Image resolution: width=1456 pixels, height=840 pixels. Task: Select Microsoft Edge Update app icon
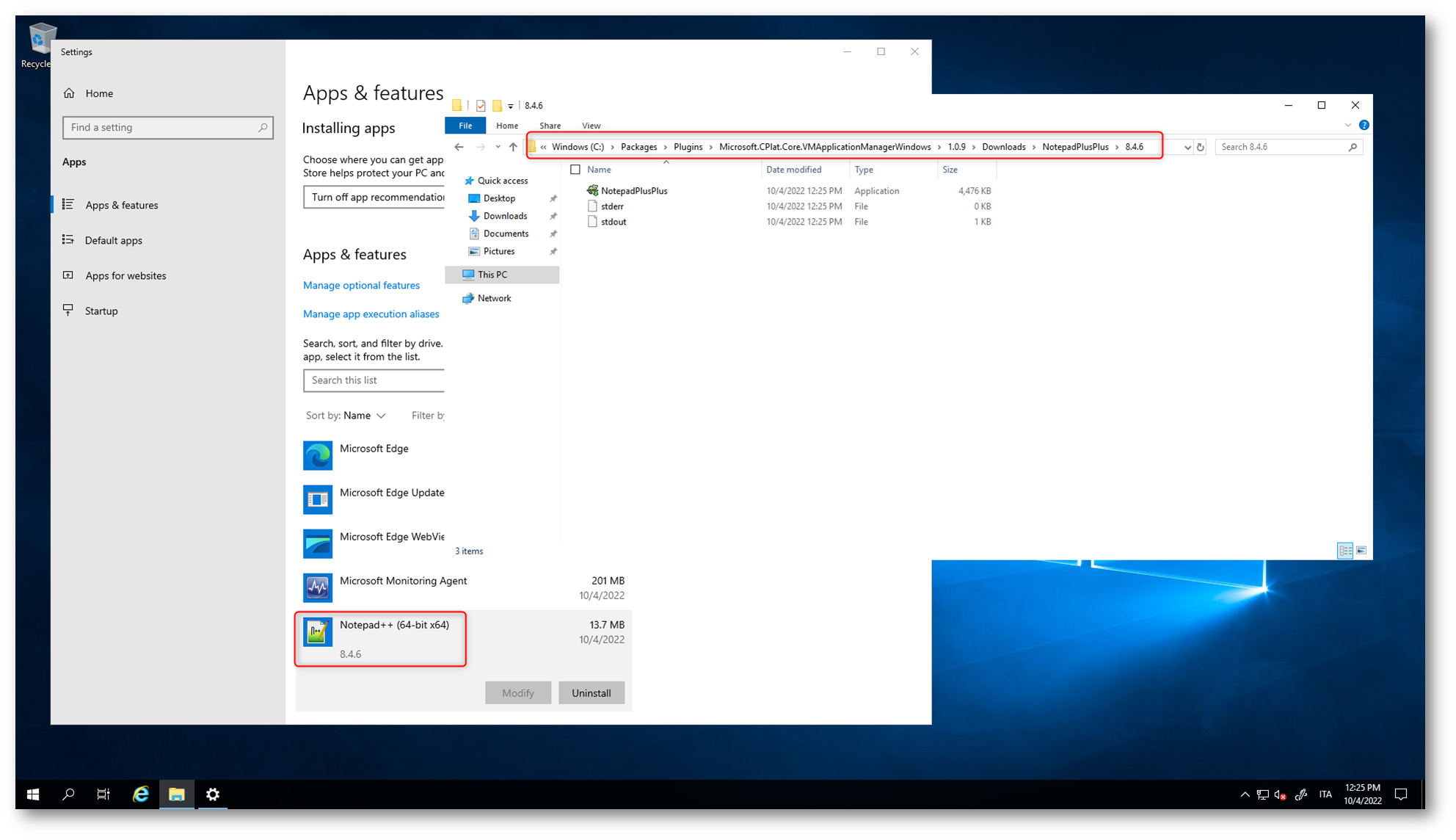(x=318, y=500)
